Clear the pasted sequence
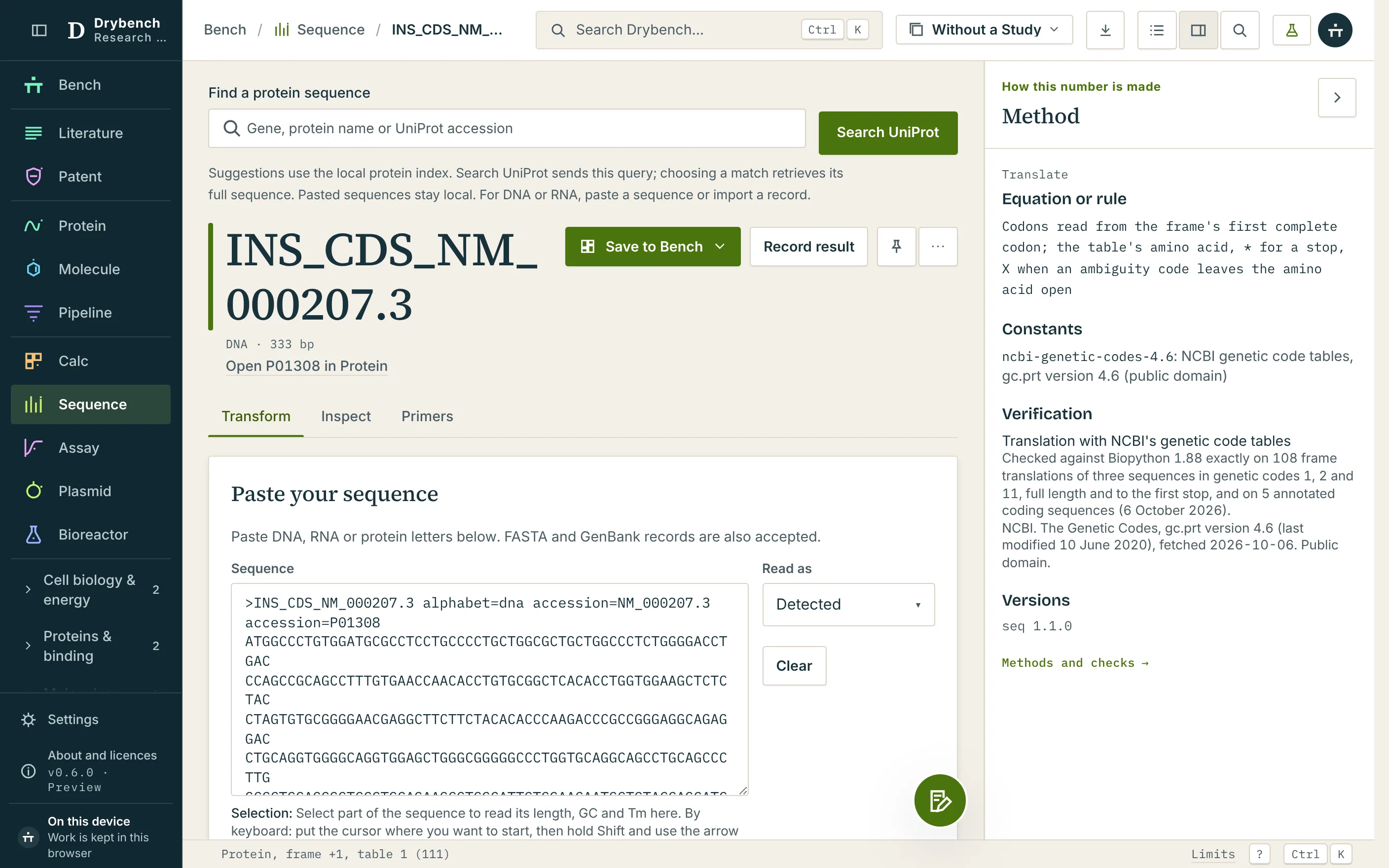 pyautogui.click(x=794, y=666)
